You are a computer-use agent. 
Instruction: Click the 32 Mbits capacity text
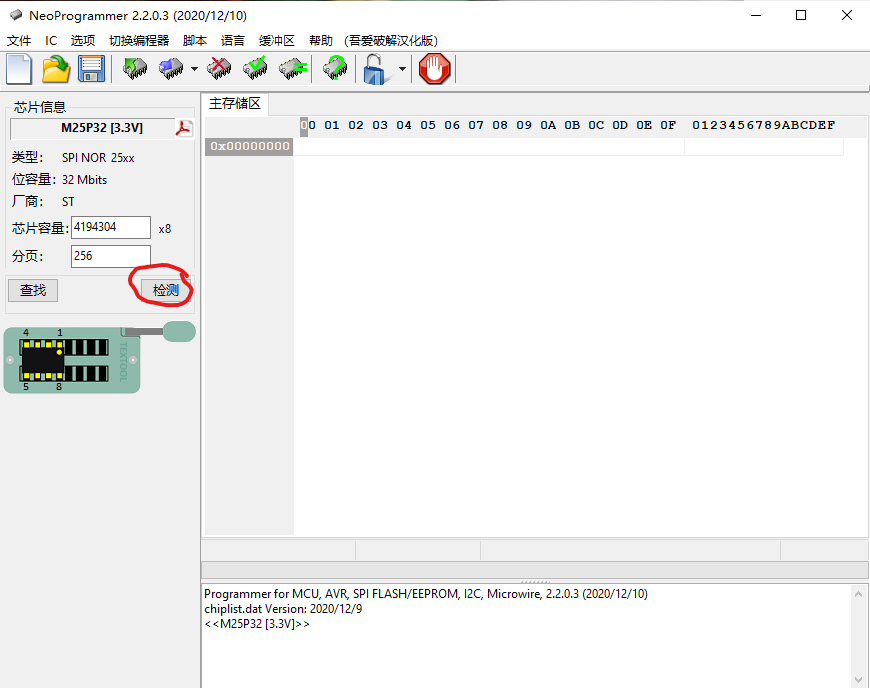[x=84, y=180]
